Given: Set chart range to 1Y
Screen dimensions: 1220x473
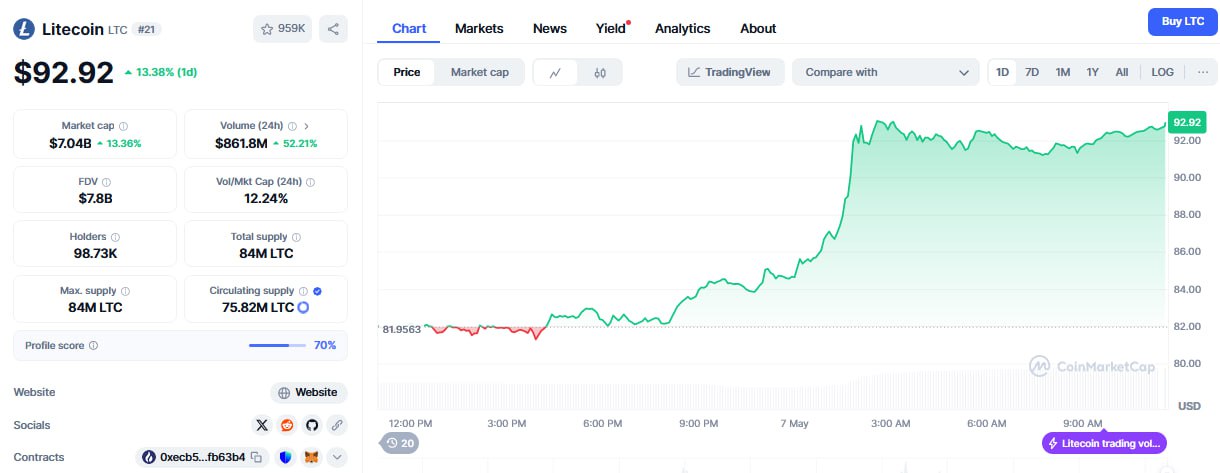Looking at the screenshot, I should [1093, 72].
